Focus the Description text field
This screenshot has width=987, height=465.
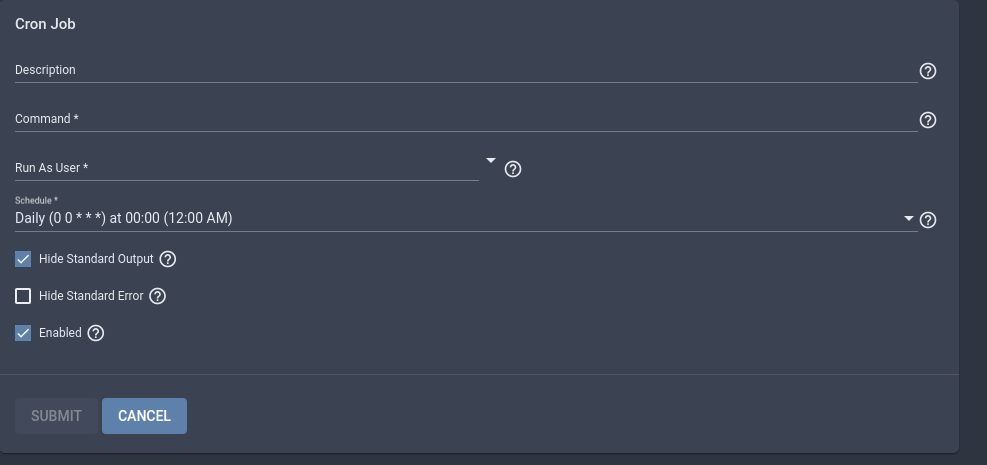(466, 70)
